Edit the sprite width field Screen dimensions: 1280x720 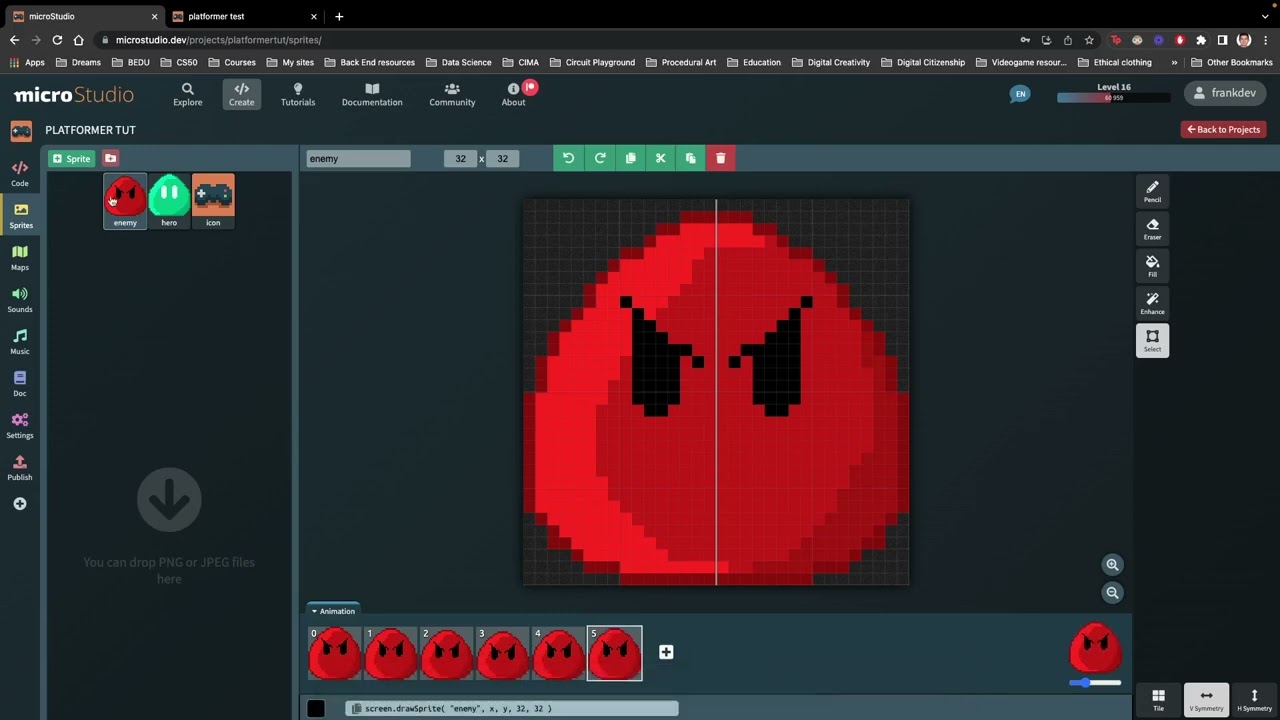(x=460, y=158)
